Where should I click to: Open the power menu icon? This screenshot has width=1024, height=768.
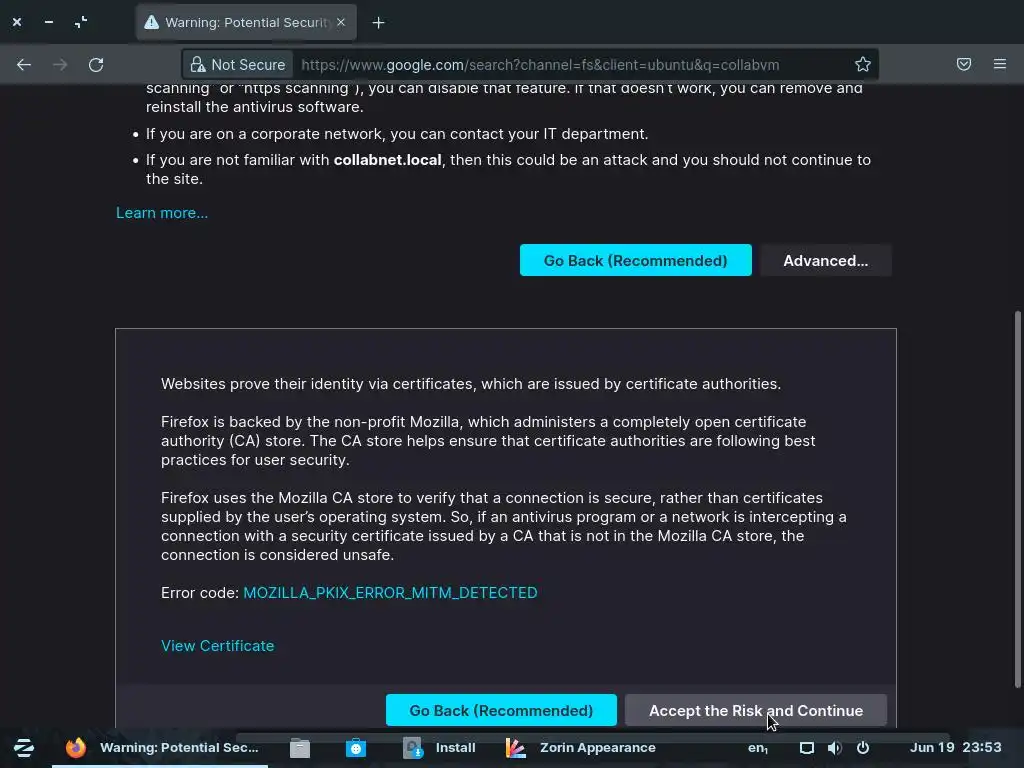[863, 748]
